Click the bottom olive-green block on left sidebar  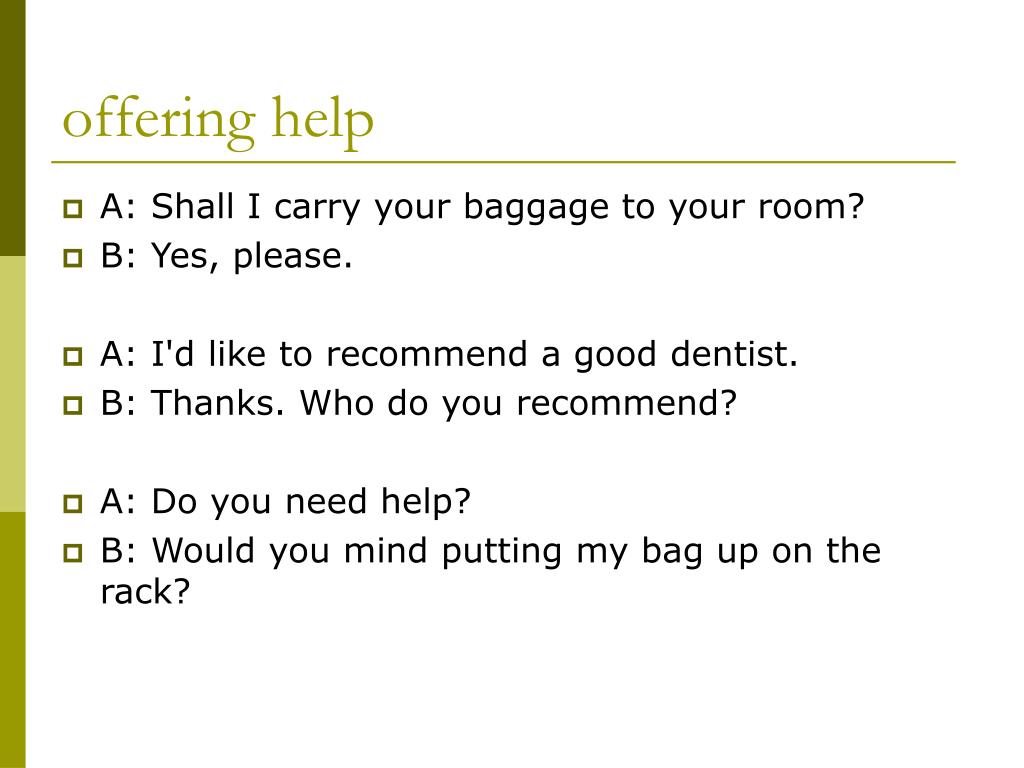(x=12, y=640)
